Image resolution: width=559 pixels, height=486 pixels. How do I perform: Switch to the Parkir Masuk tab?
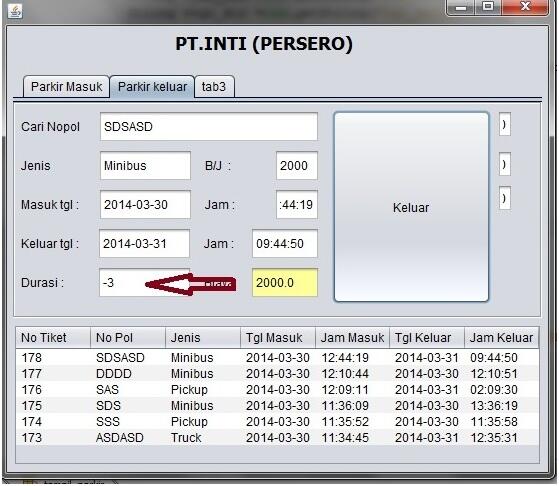[66, 87]
